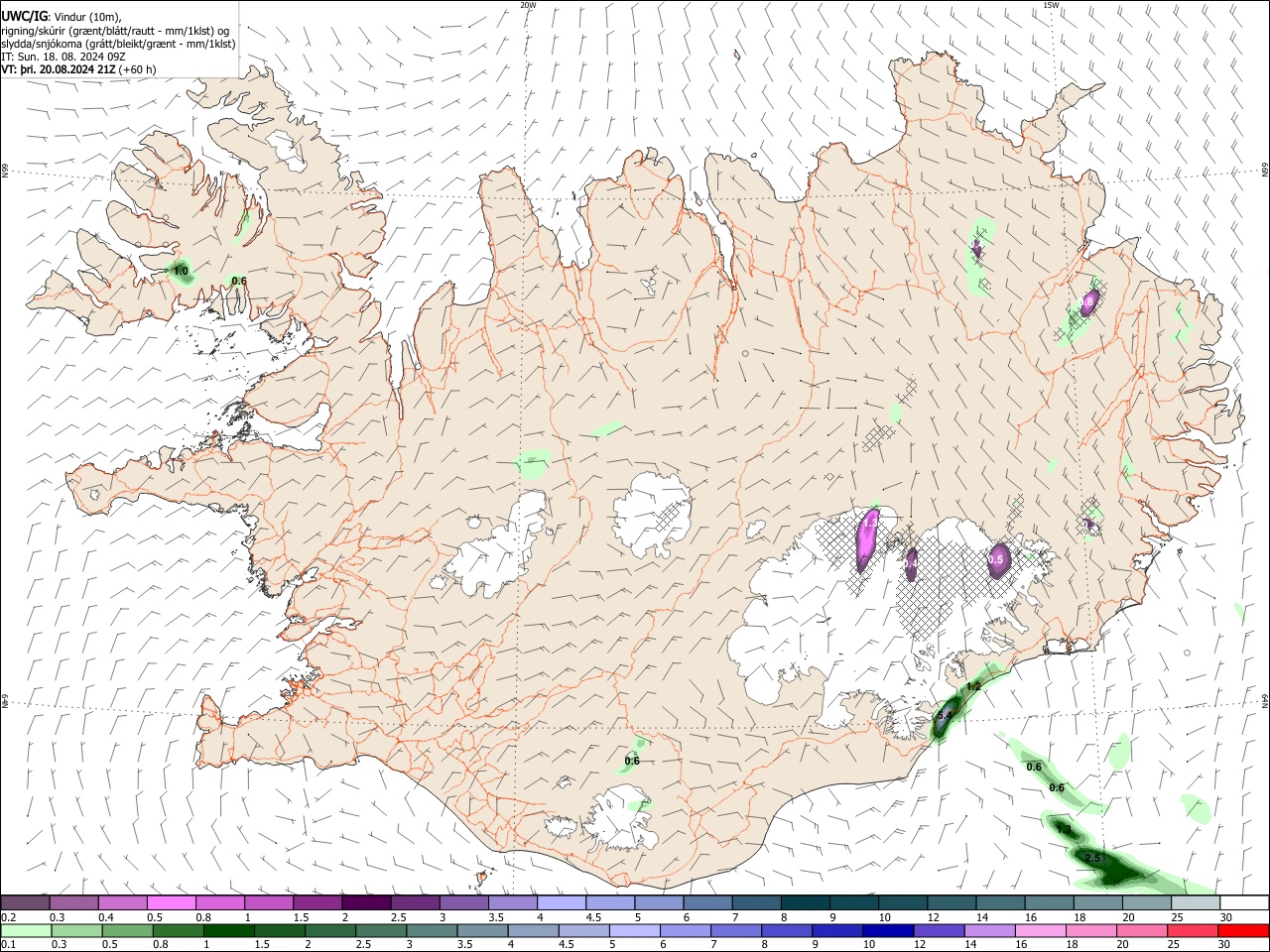
Task: Select the darkest green swatch between 1 and 1.5
Action: (x=227, y=931)
